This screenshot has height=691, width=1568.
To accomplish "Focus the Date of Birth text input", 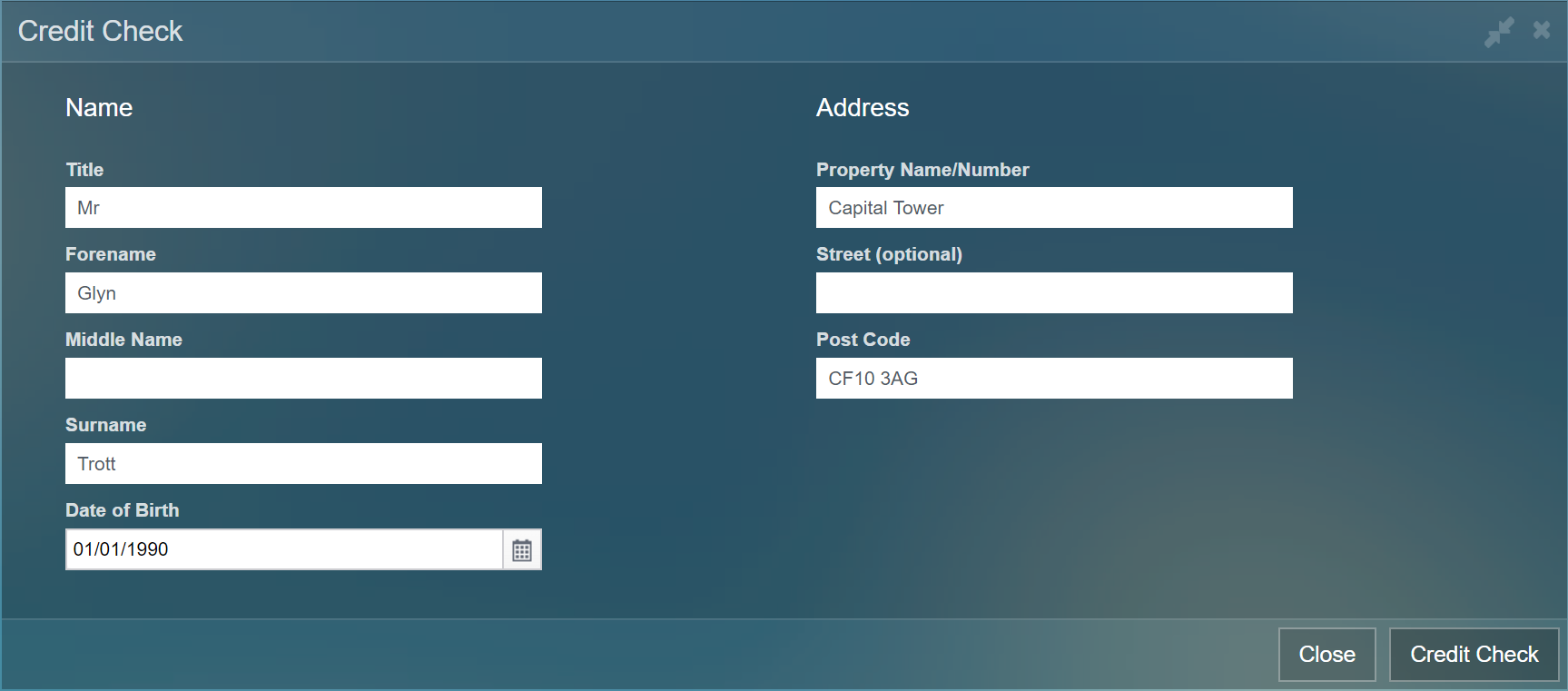I will [283, 550].
